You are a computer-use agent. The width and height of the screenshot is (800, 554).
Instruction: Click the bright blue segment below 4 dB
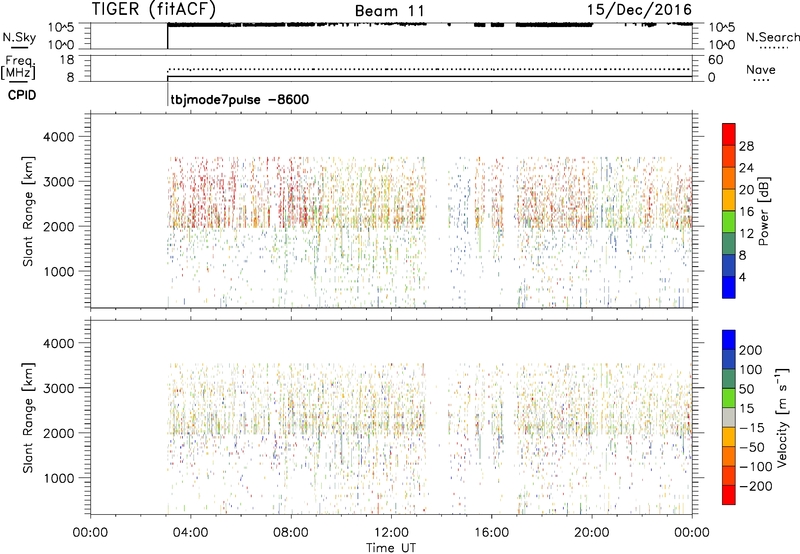click(729, 287)
